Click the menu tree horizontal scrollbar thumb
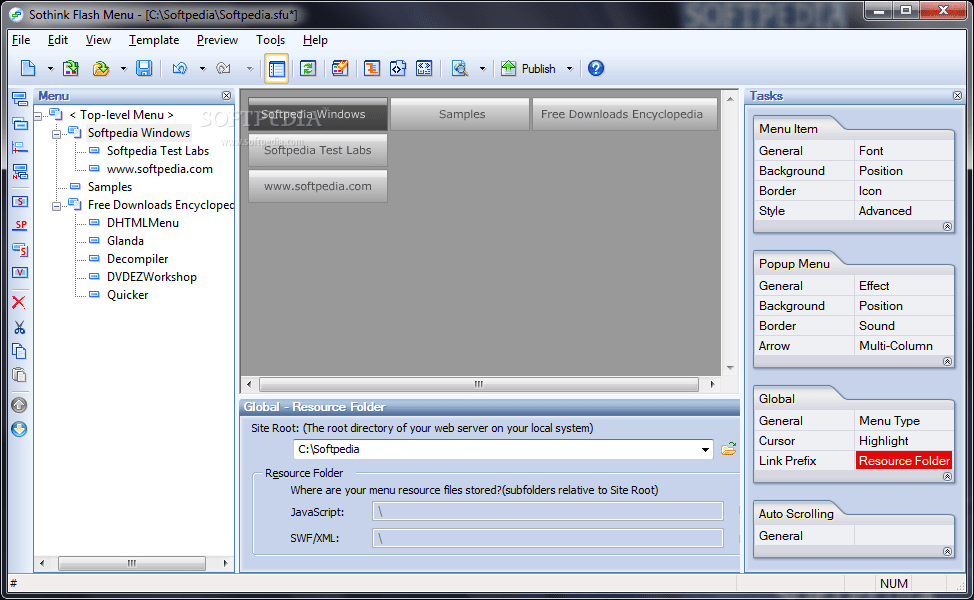The height and width of the screenshot is (600, 974). [x=132, y=563]
